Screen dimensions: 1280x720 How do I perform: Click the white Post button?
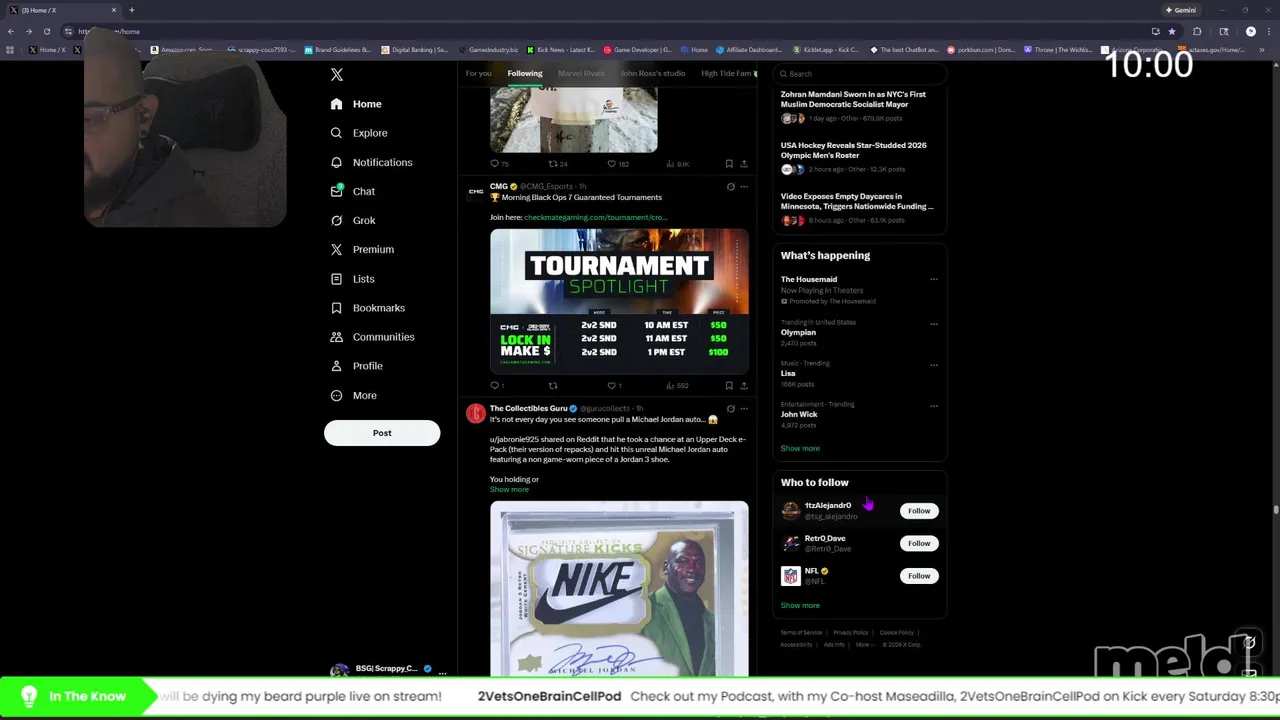[382, 433]
